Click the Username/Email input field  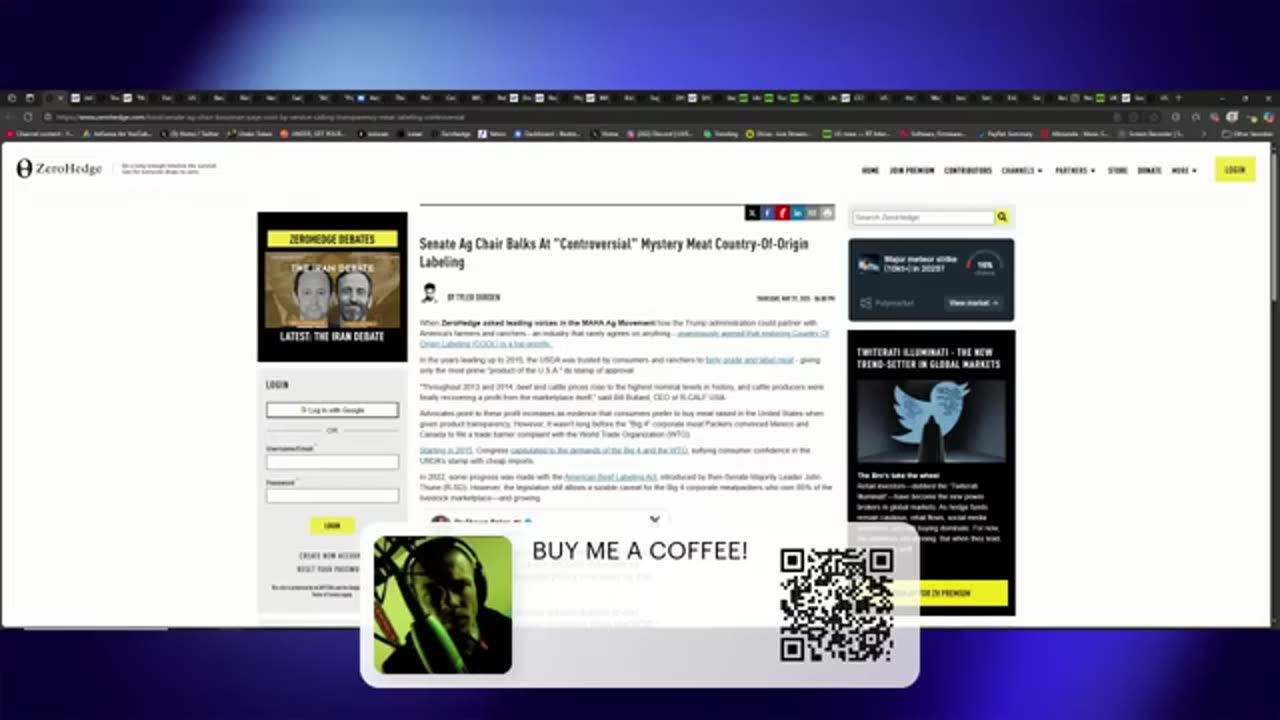click(x=332, y=462)
